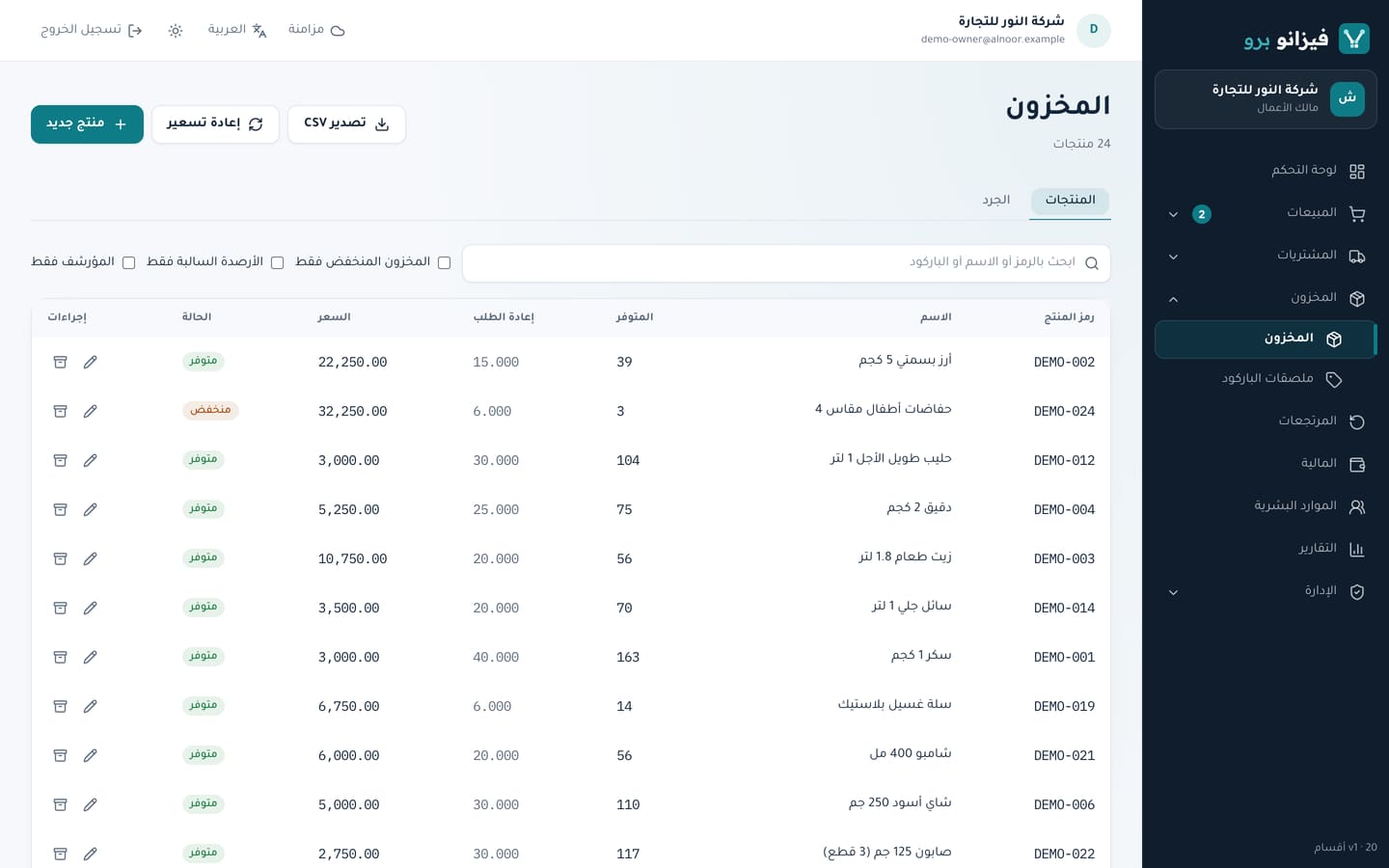Edit product DEMO-024 with pencil icon
The width and height of the screenshot is (1389, 868).
pos(91,411)
